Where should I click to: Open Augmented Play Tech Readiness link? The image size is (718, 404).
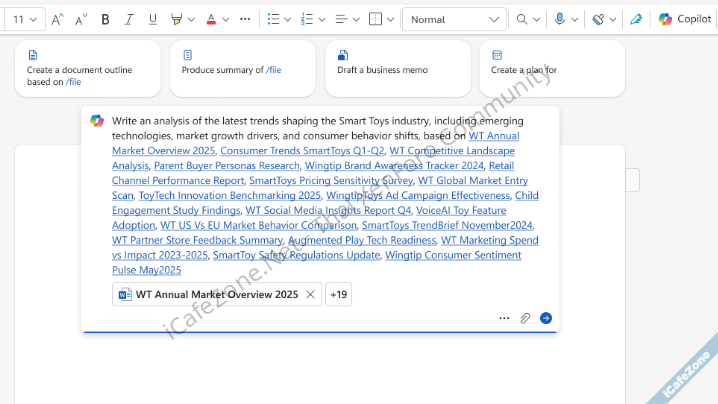(362, 240)
